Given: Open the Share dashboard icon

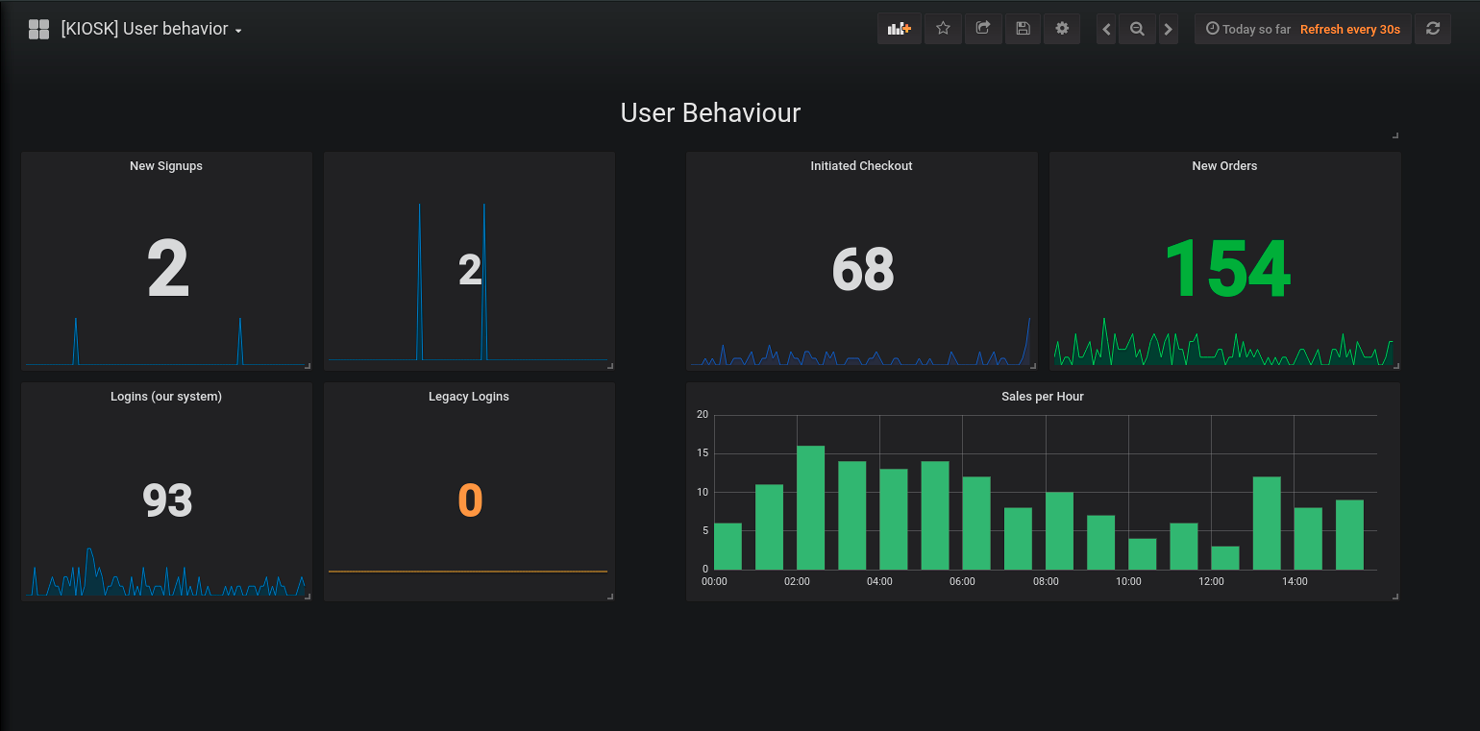Looking at the screenshot, I should pyautogui.click(x=983, y=29).
